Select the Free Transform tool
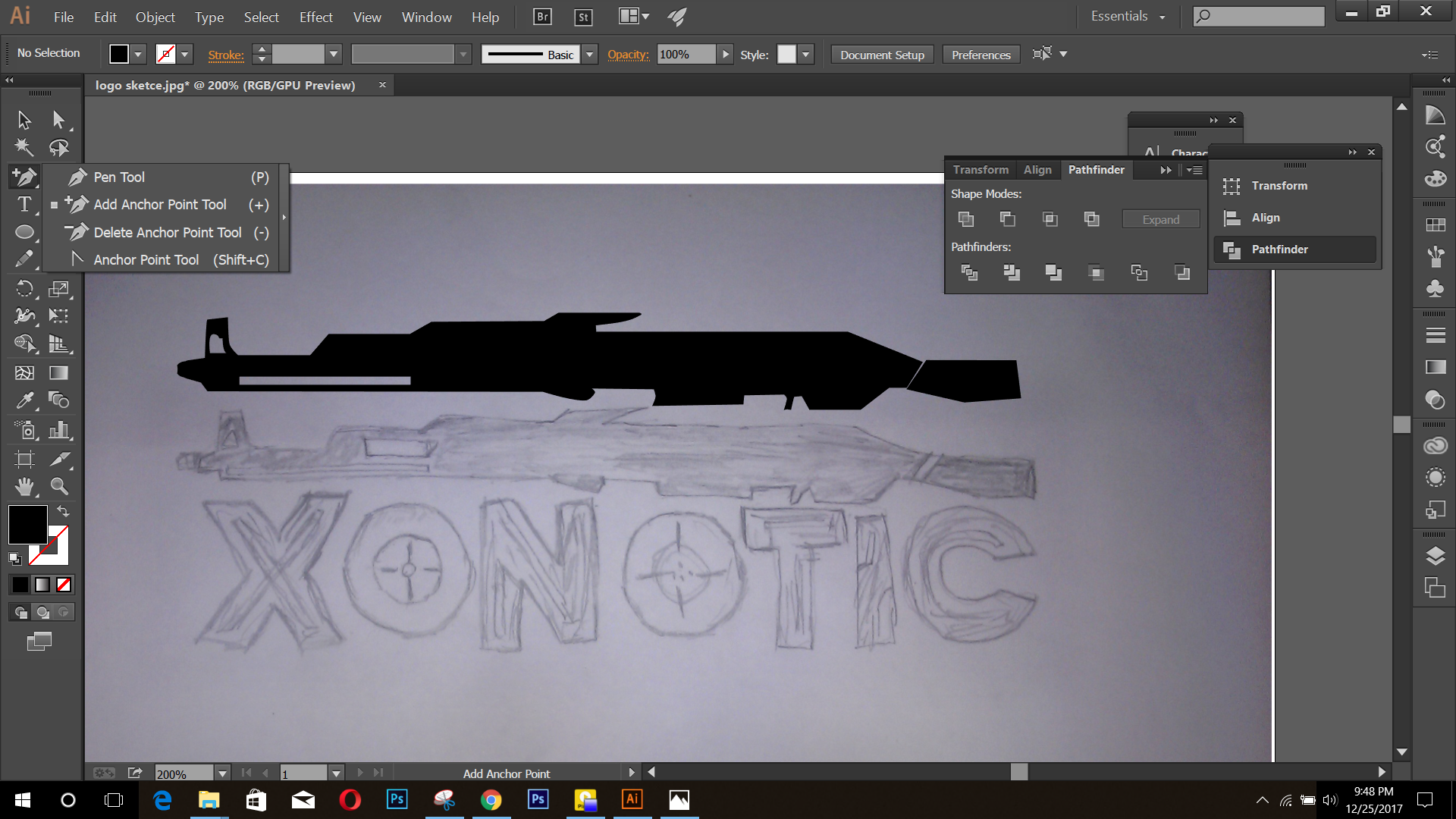This screenshot has width=1456, height=819. coord(59,315)
